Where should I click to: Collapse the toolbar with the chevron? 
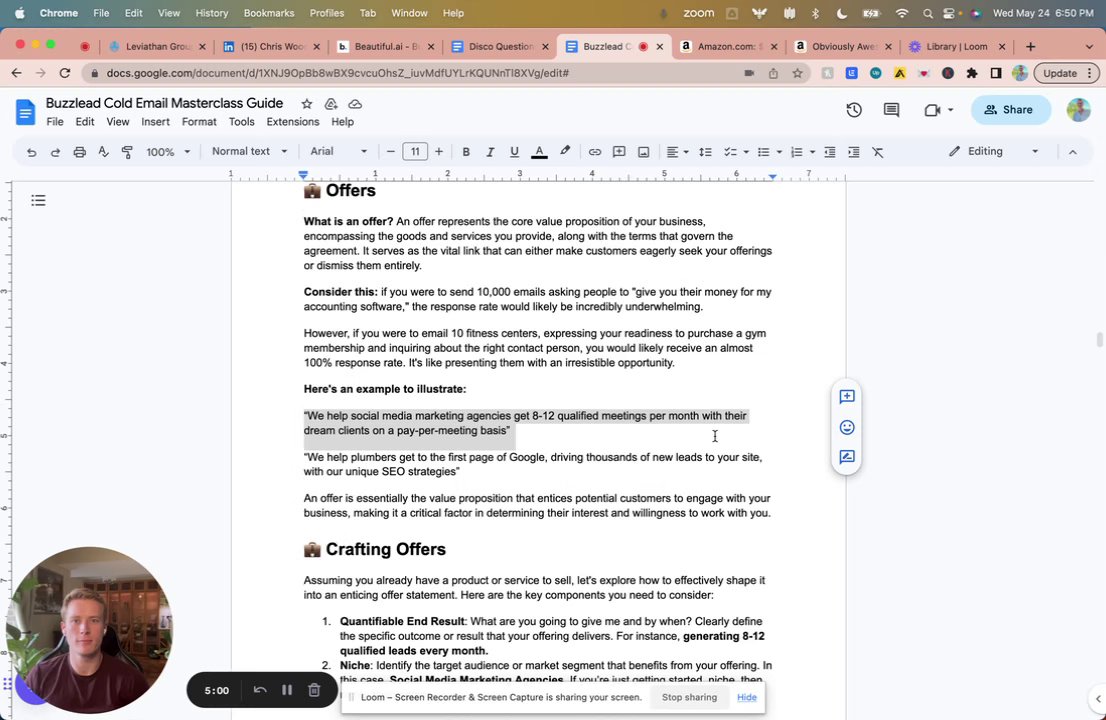point(1073,152)
